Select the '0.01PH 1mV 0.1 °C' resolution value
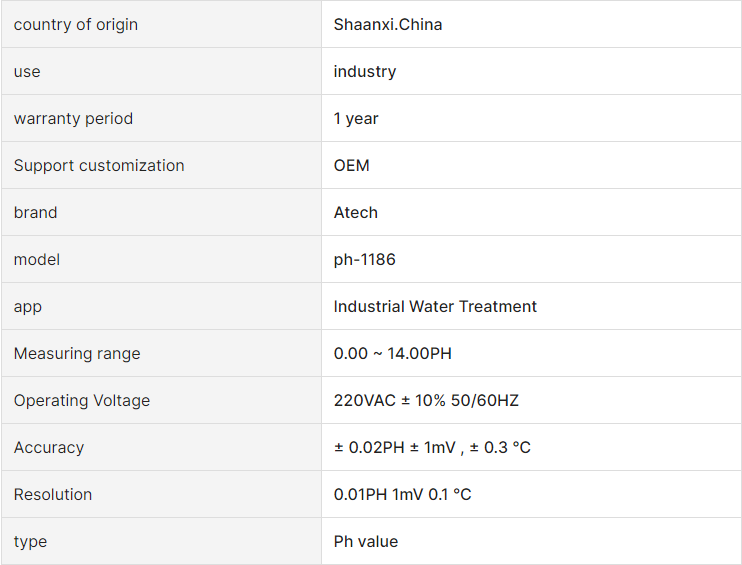The width and height of the screenshot is (742, 565). click(403, 494)
